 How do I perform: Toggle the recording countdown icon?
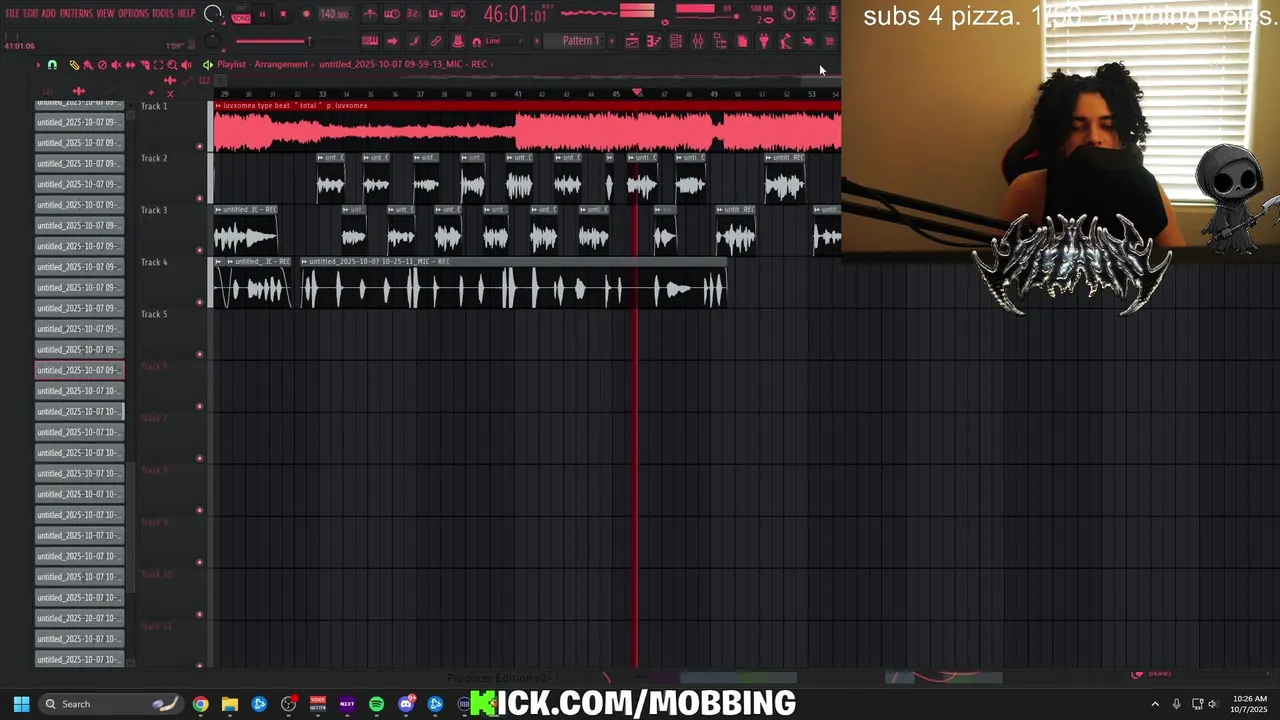point(414,14)
